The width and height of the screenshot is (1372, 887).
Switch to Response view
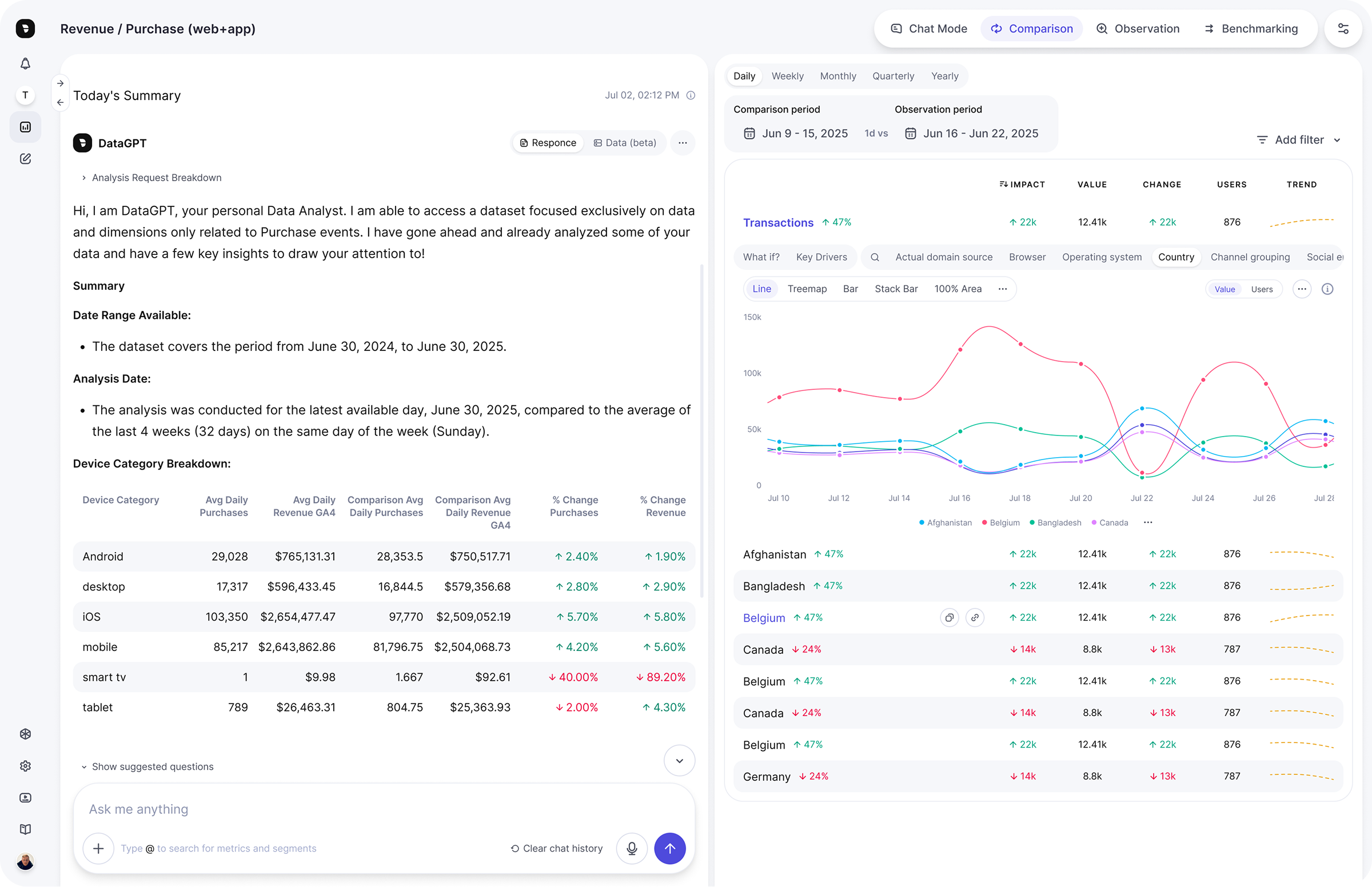(548, 143)
